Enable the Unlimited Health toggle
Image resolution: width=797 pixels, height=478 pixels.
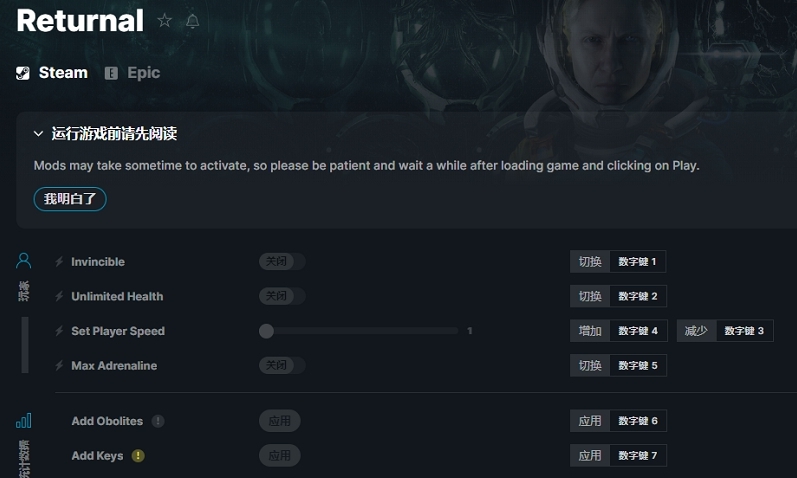click(282, 296)
